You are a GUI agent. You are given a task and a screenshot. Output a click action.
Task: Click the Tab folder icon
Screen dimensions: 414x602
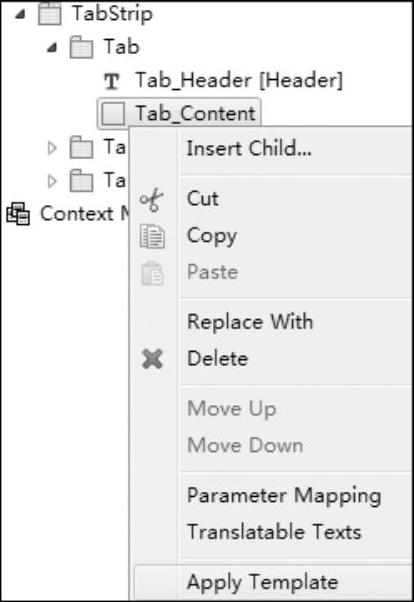click(81, 47)
